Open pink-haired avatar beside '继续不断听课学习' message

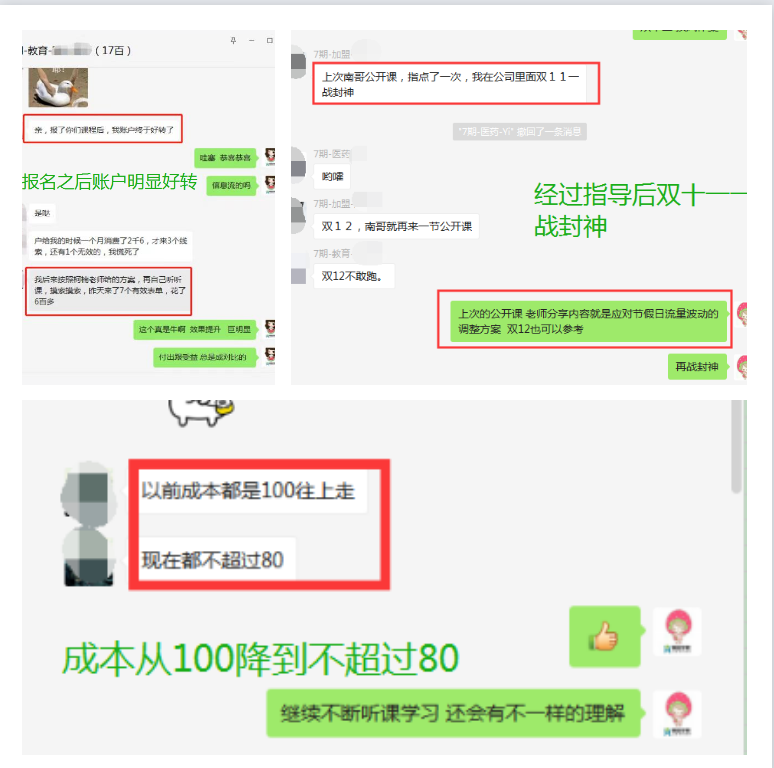[x=677, y=714]
